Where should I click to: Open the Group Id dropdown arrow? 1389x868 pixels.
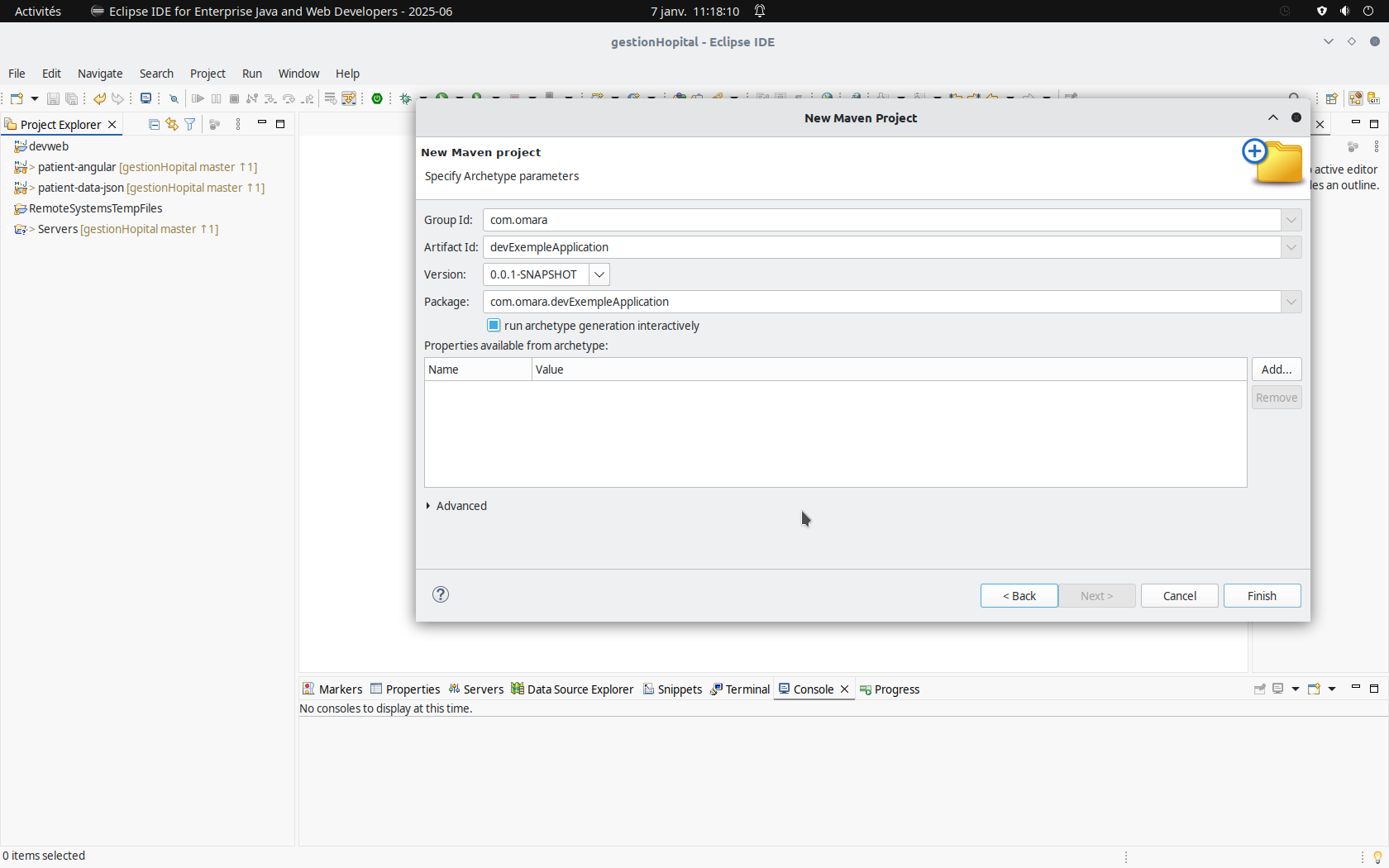(x=1291, y=220)
